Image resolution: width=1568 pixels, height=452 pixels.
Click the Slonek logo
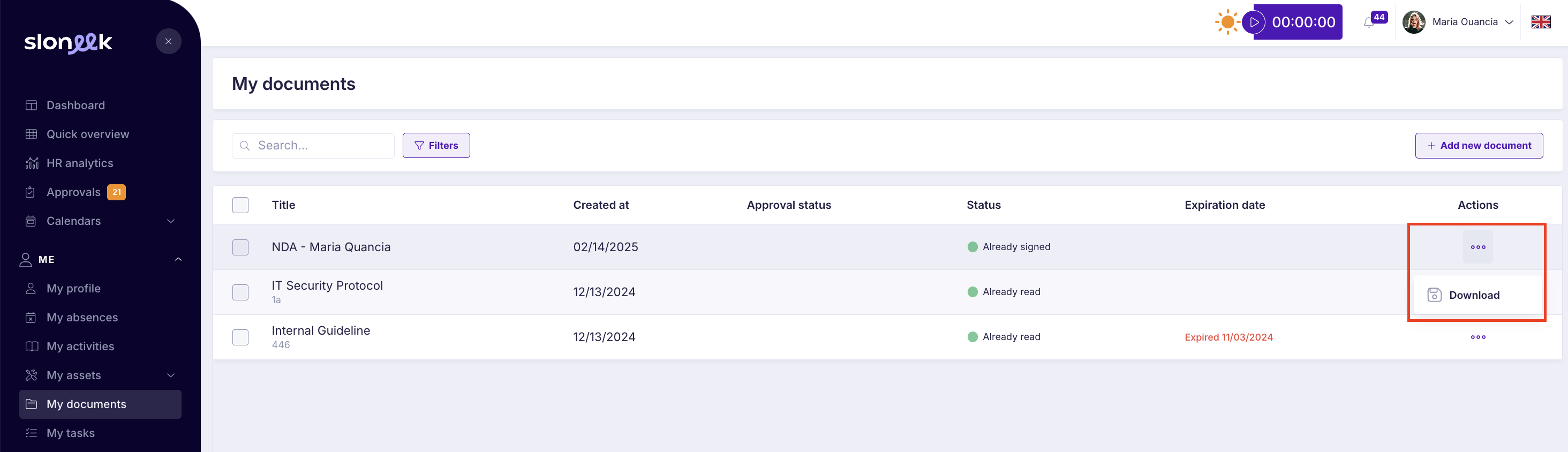point(68,42)
